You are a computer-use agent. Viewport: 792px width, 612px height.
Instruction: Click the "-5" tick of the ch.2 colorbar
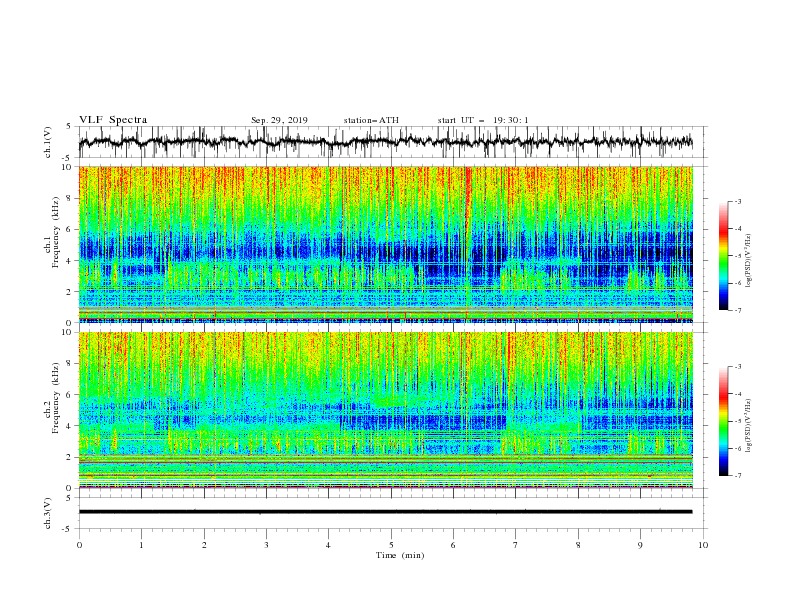[737, 421]
